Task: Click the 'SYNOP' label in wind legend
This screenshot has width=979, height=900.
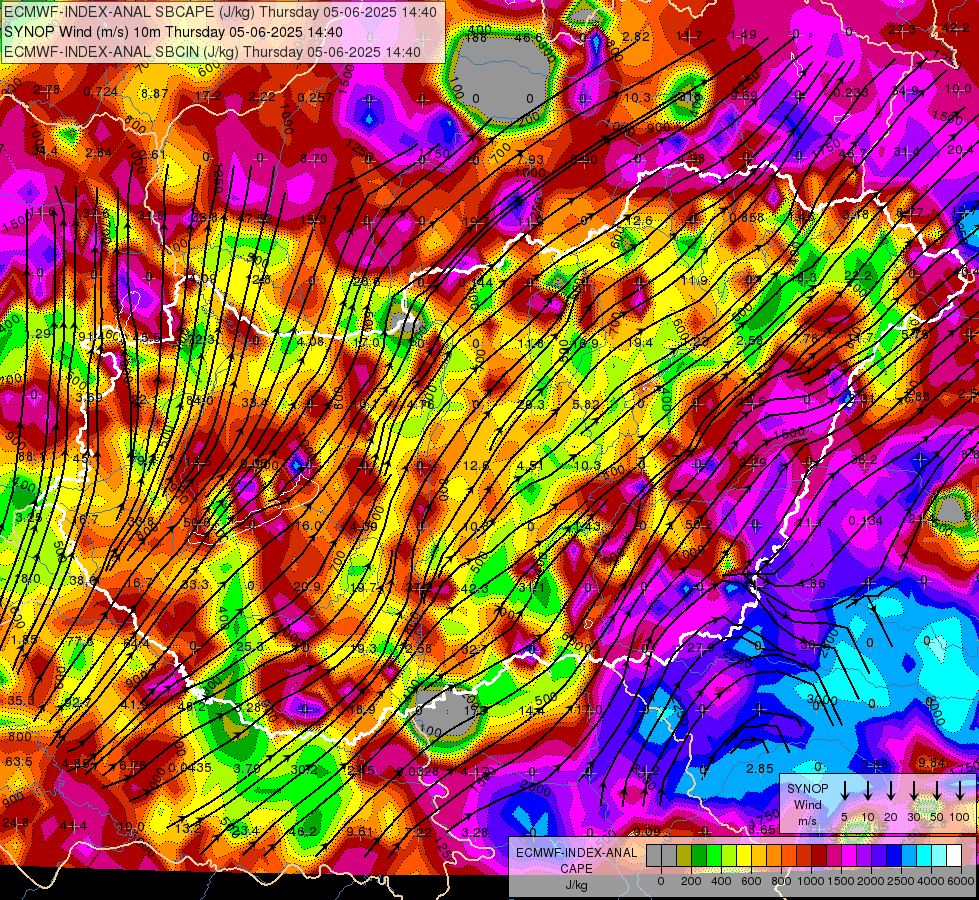Action: [807, 789]
